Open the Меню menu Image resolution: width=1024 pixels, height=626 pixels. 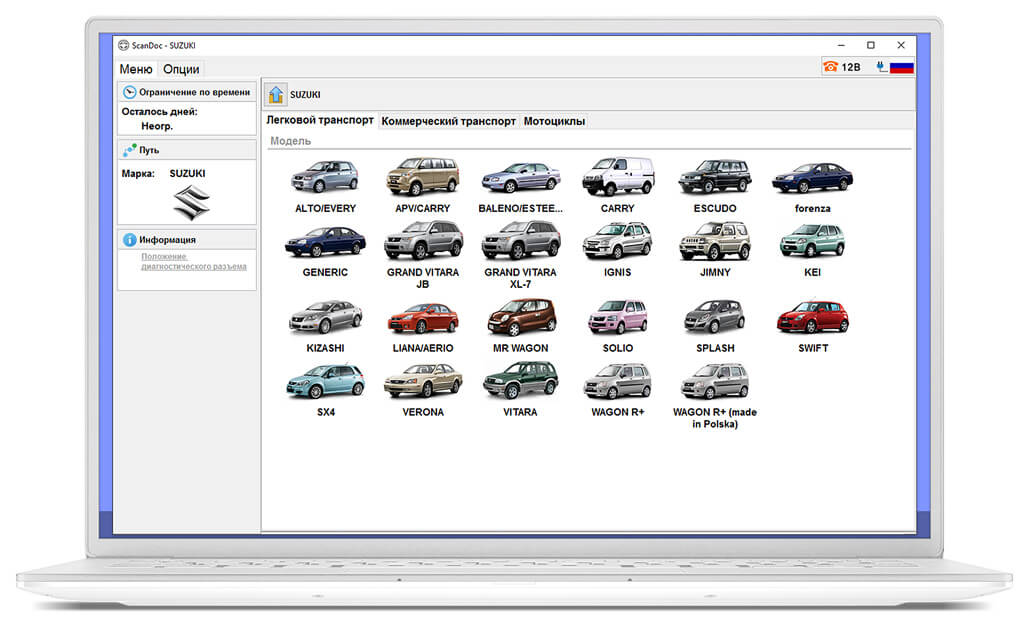pos(136,69)
